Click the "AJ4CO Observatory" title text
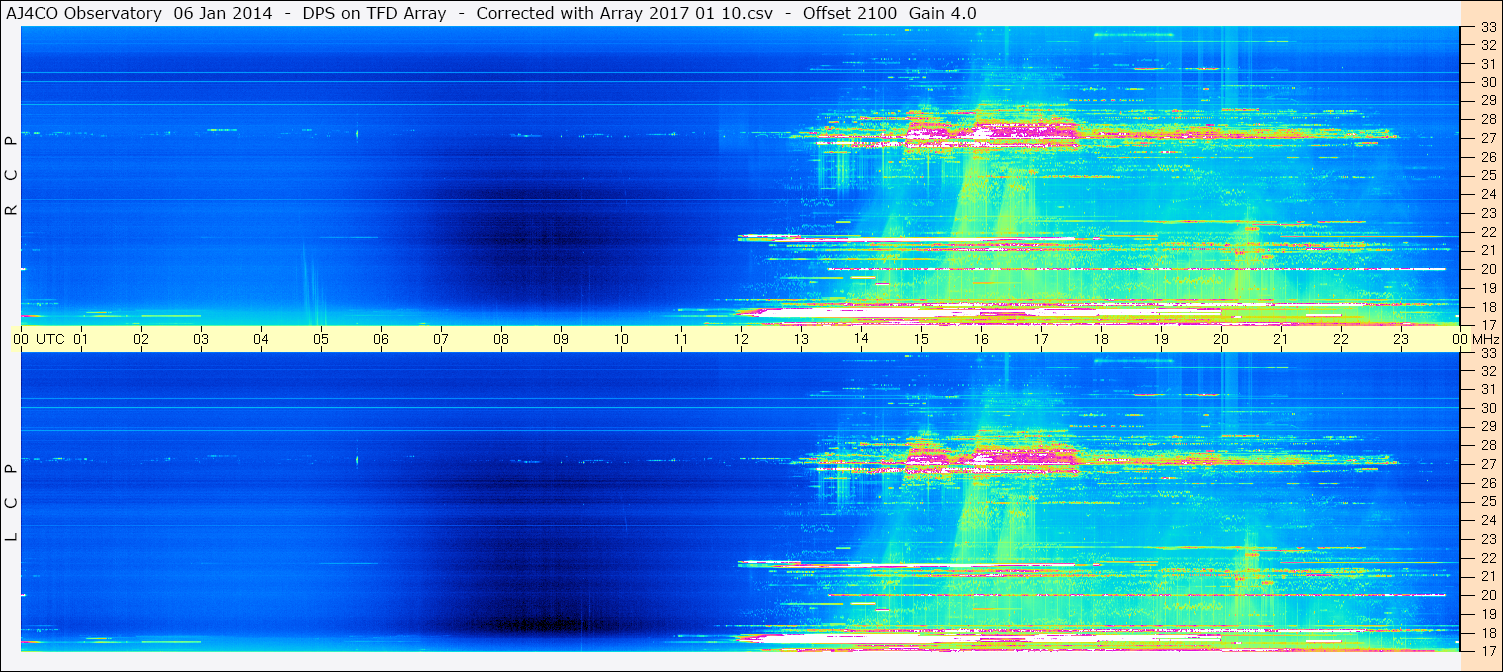Image resolution: width=1503 pixels, height=672 pixels. 84,13
